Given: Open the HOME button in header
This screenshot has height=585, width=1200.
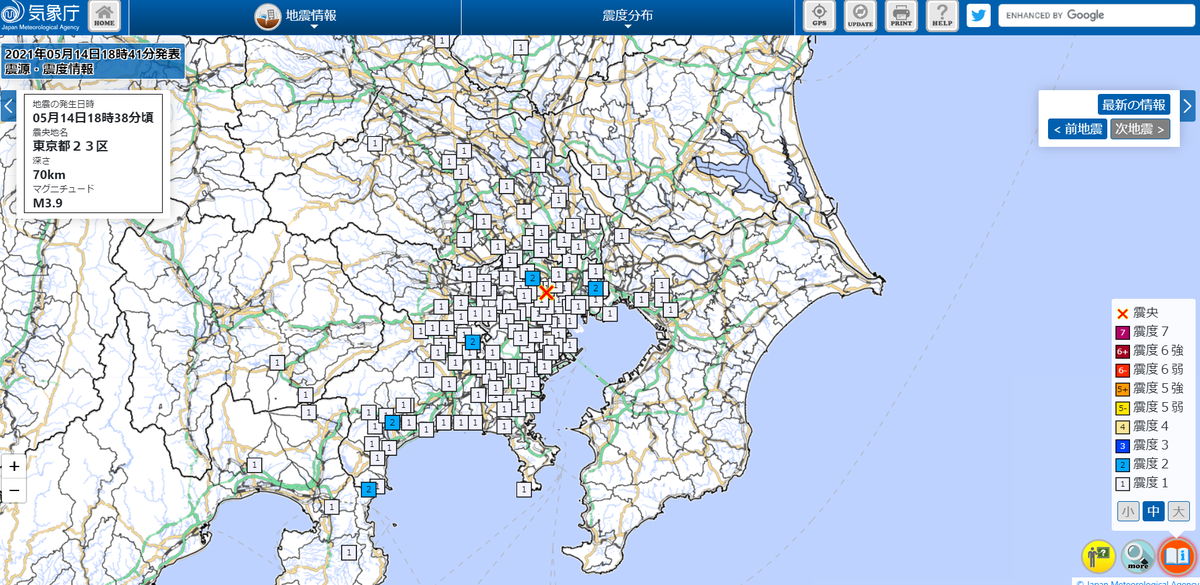Looking at the screenshot, I should pyautogui.click(x=104, y=16).
